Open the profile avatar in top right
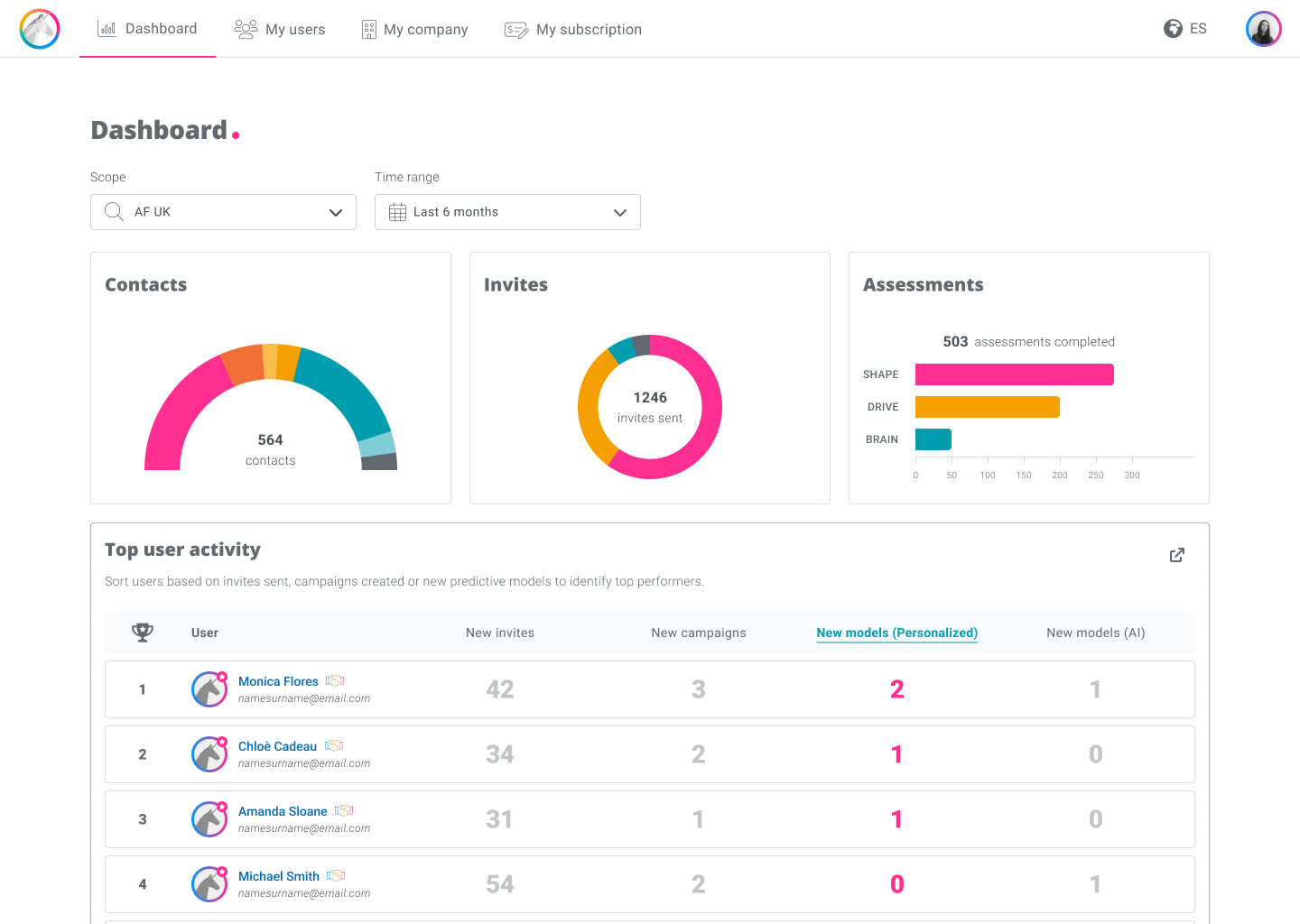The height and width of the screenshot is (924, 1300). 1264,29
